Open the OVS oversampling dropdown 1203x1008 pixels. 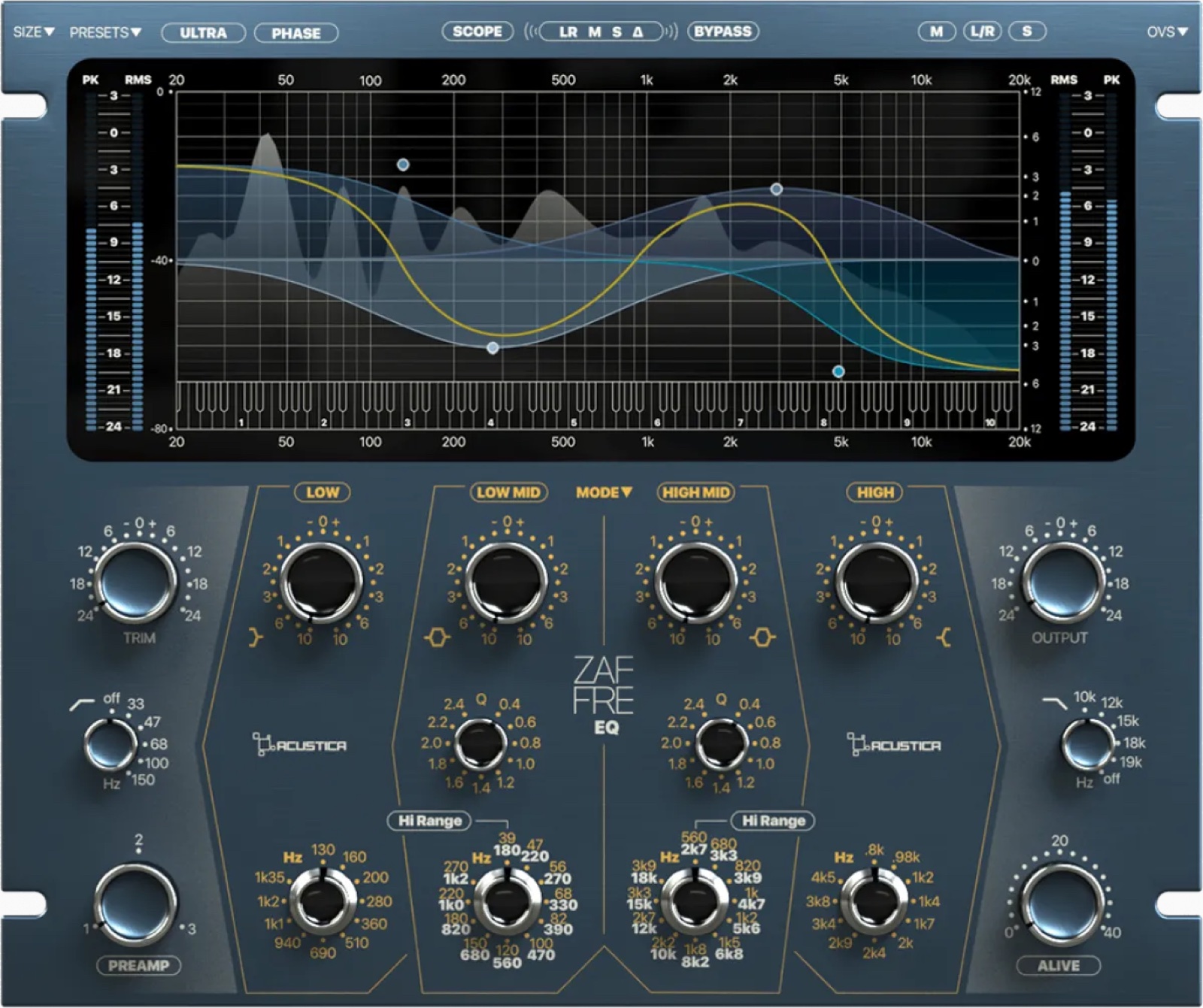pos(1167,32)
